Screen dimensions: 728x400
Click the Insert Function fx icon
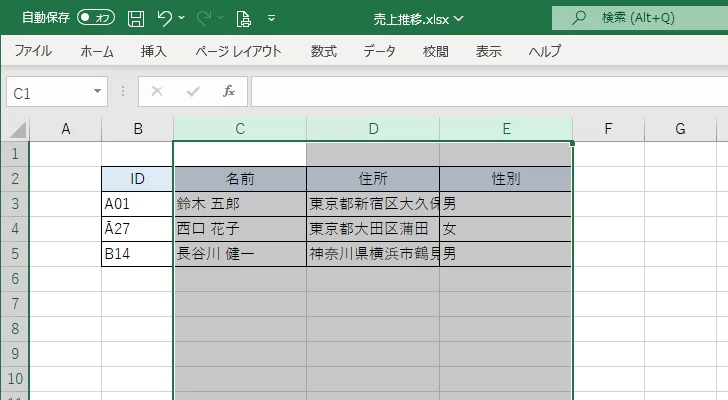pyautogui.click(x=229, y=91)
